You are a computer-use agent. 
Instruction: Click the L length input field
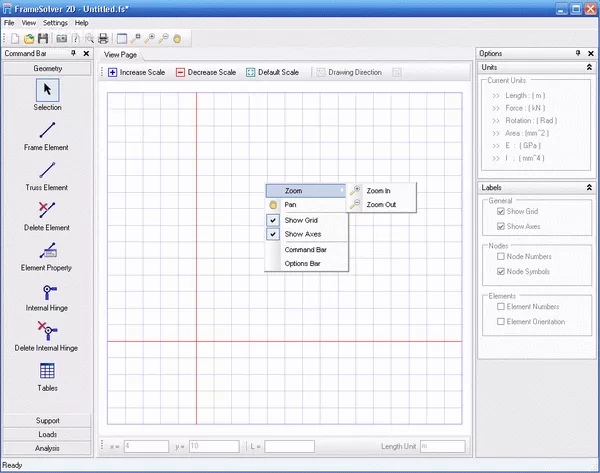click(x=289, y=446)
